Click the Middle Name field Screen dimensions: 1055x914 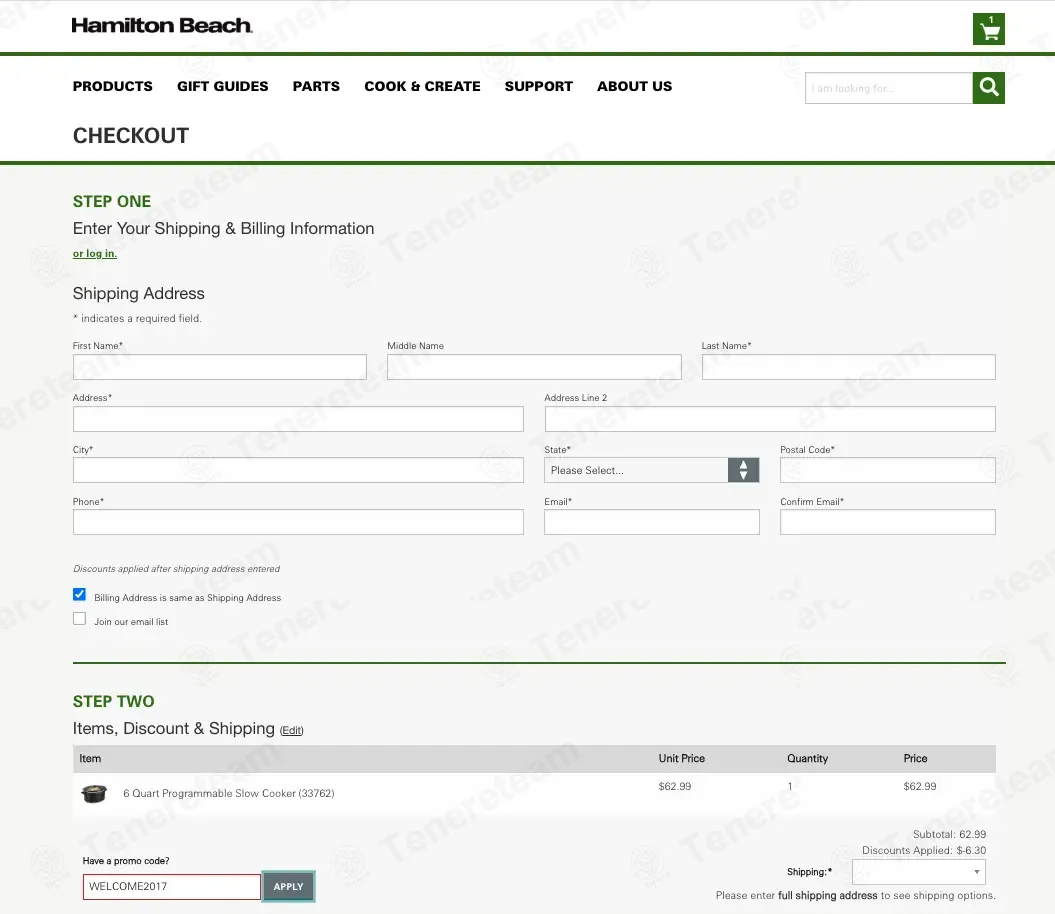click(x=534, y=367)
